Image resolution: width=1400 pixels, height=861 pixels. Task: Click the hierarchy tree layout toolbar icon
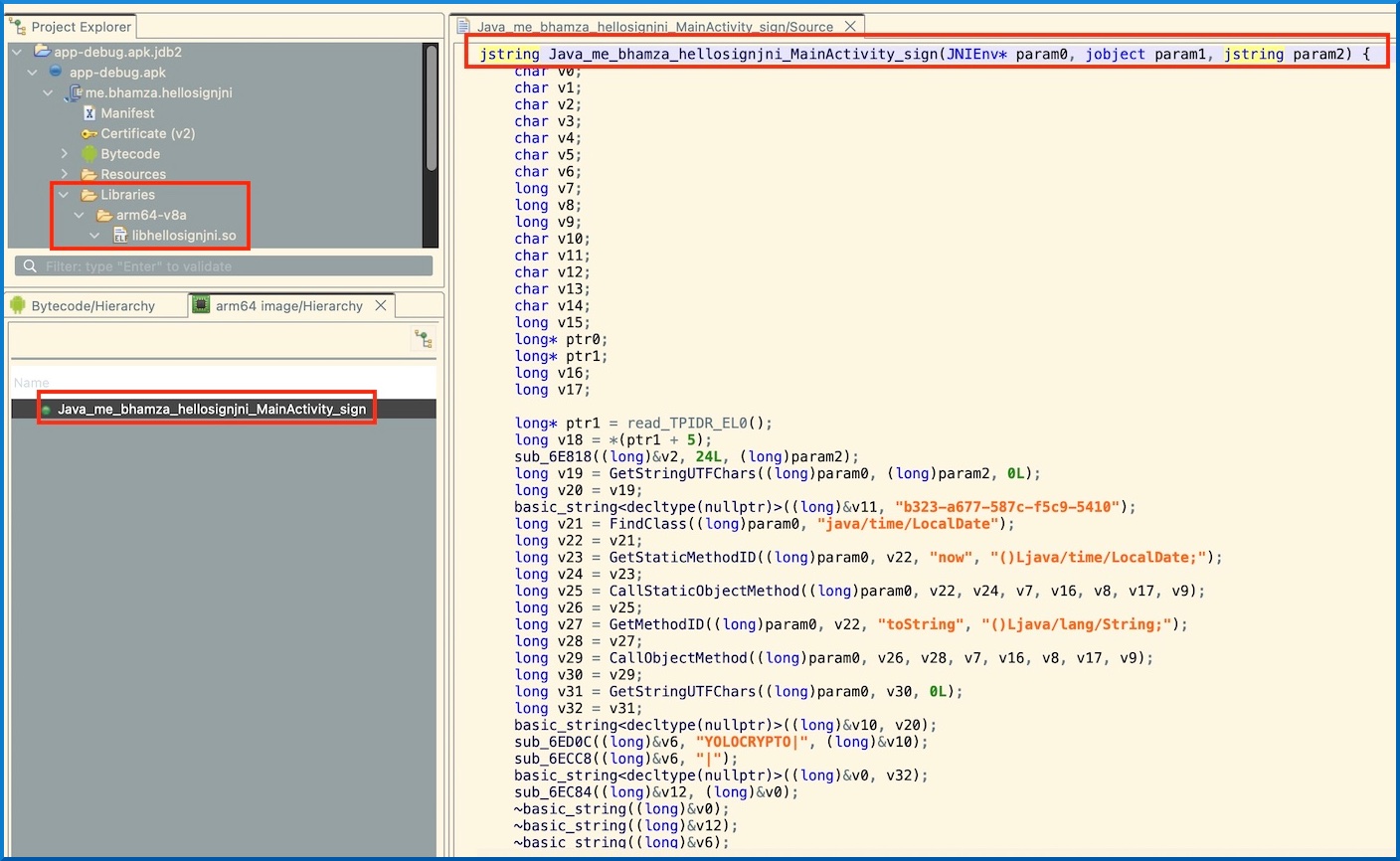point(424,340)
